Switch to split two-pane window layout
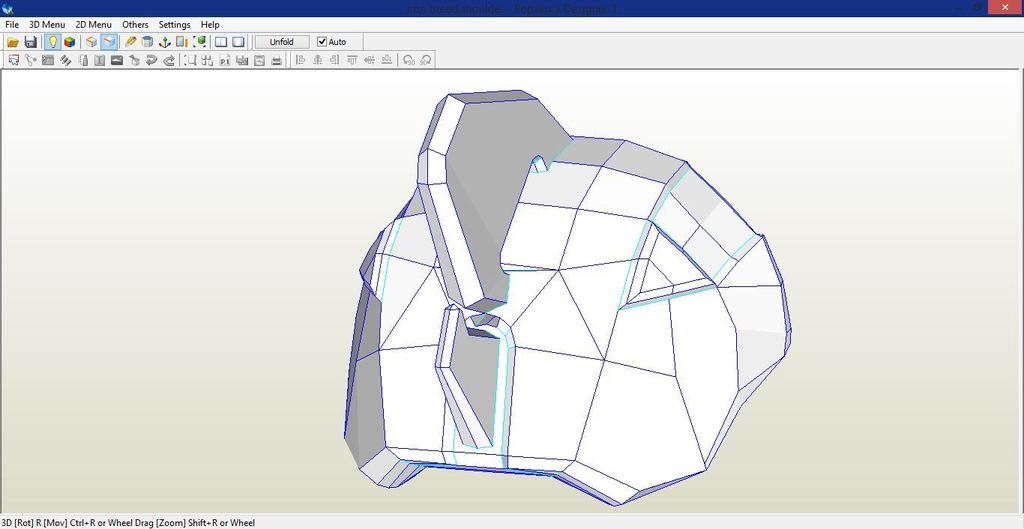This screenshot has height=529, width=1024. (x=222, y=42)
